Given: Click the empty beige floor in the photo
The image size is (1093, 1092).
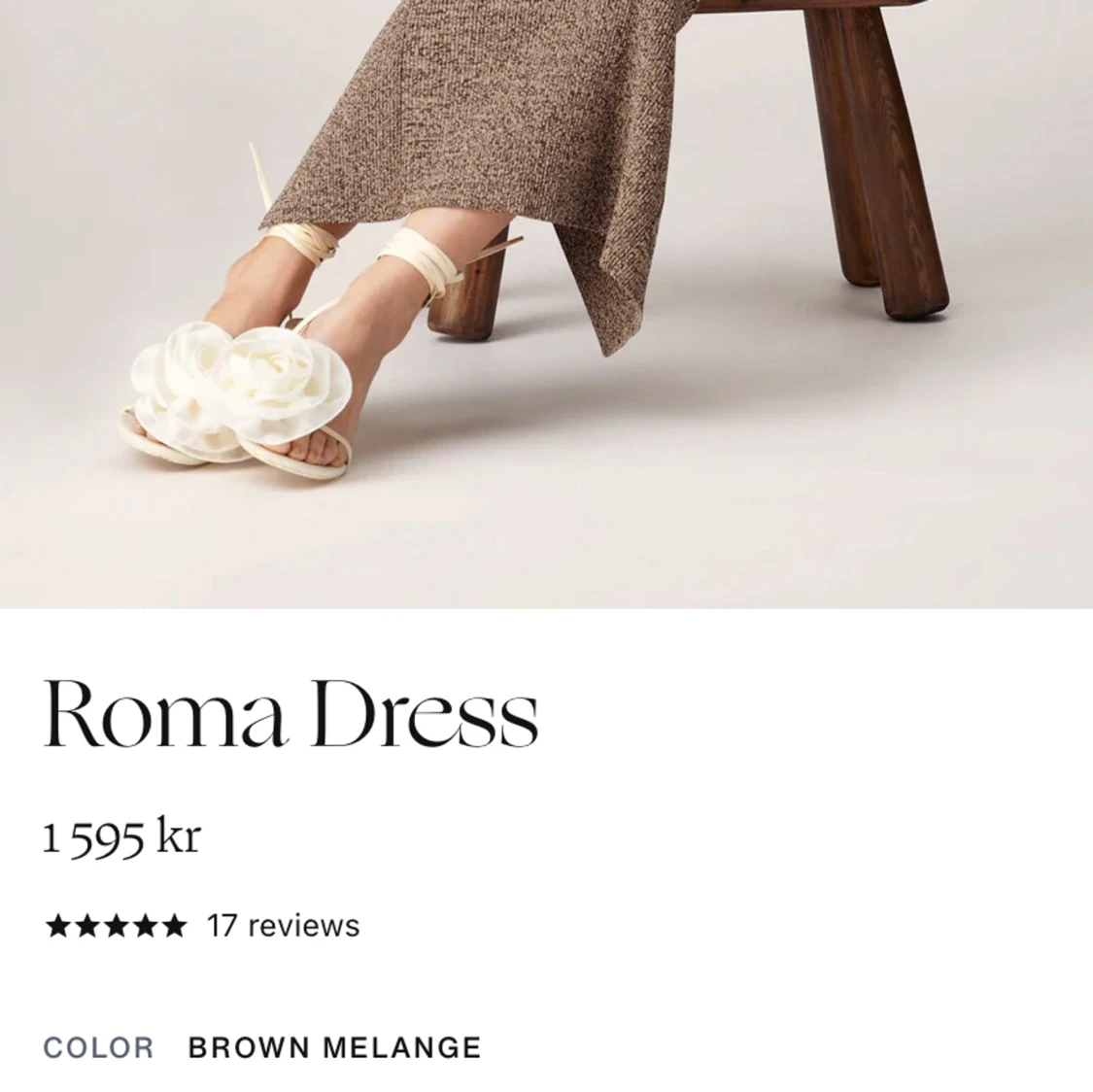Looking at the screenshot, I should coord(697,488).
